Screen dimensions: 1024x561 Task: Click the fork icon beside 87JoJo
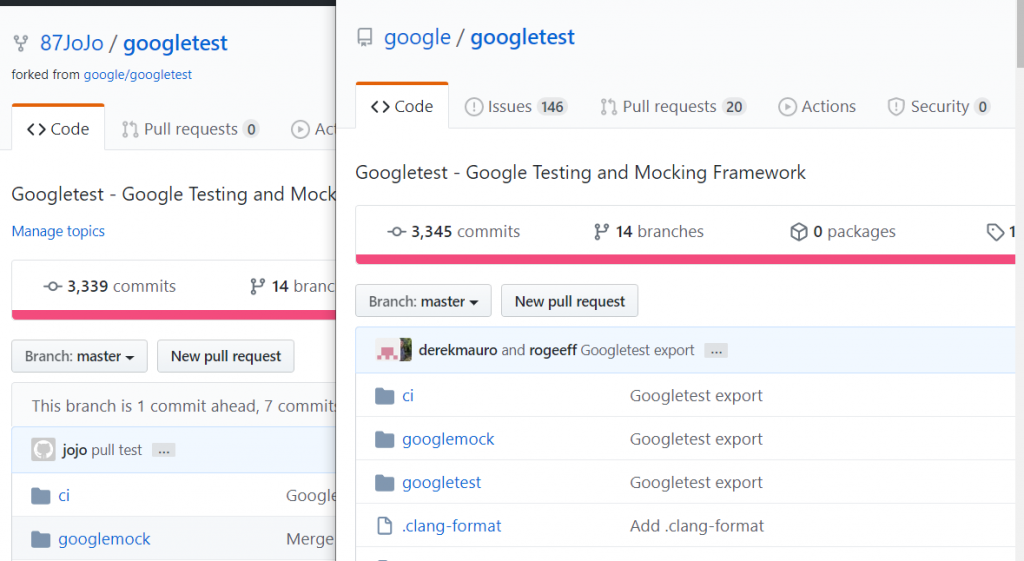click(20, 44)
